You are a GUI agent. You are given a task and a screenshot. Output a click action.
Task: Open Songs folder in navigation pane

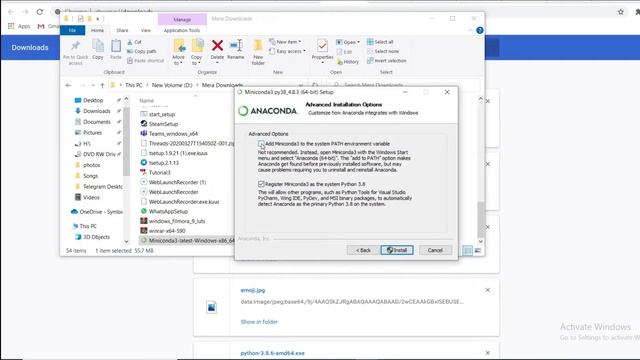[x=90, y=176]
